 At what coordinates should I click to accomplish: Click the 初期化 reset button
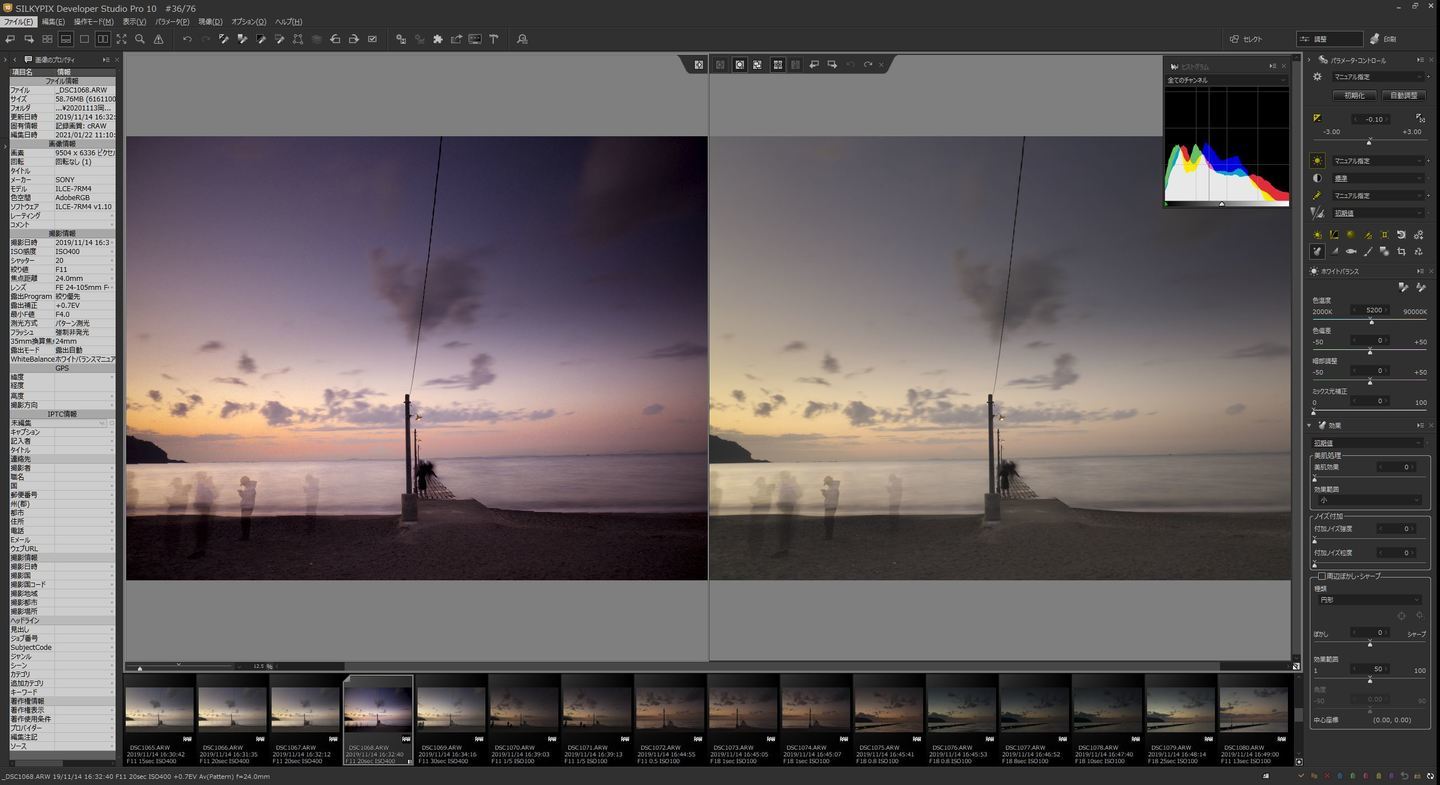[x=1354, y=95]
